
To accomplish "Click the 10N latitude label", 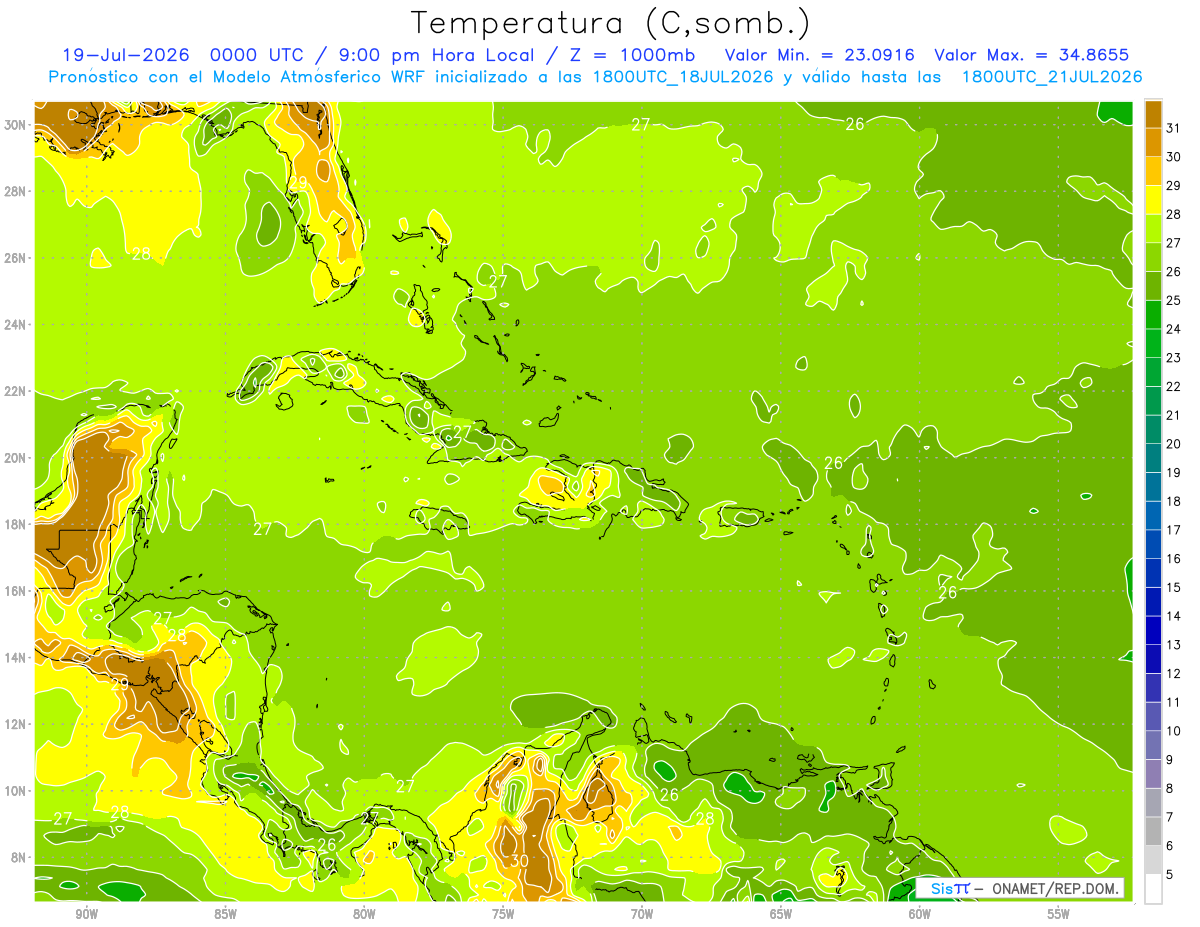I will pyautogui.click(x=16, y=791).
